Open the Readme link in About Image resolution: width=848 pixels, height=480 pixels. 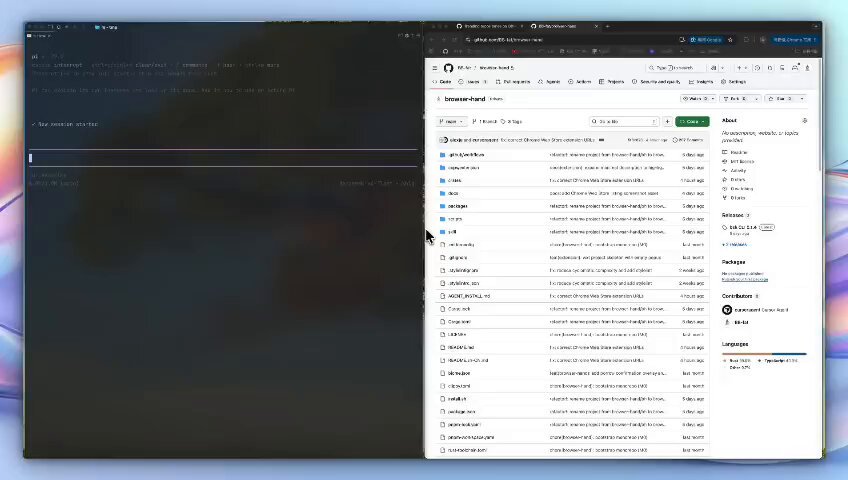click(x=735, y=152)
